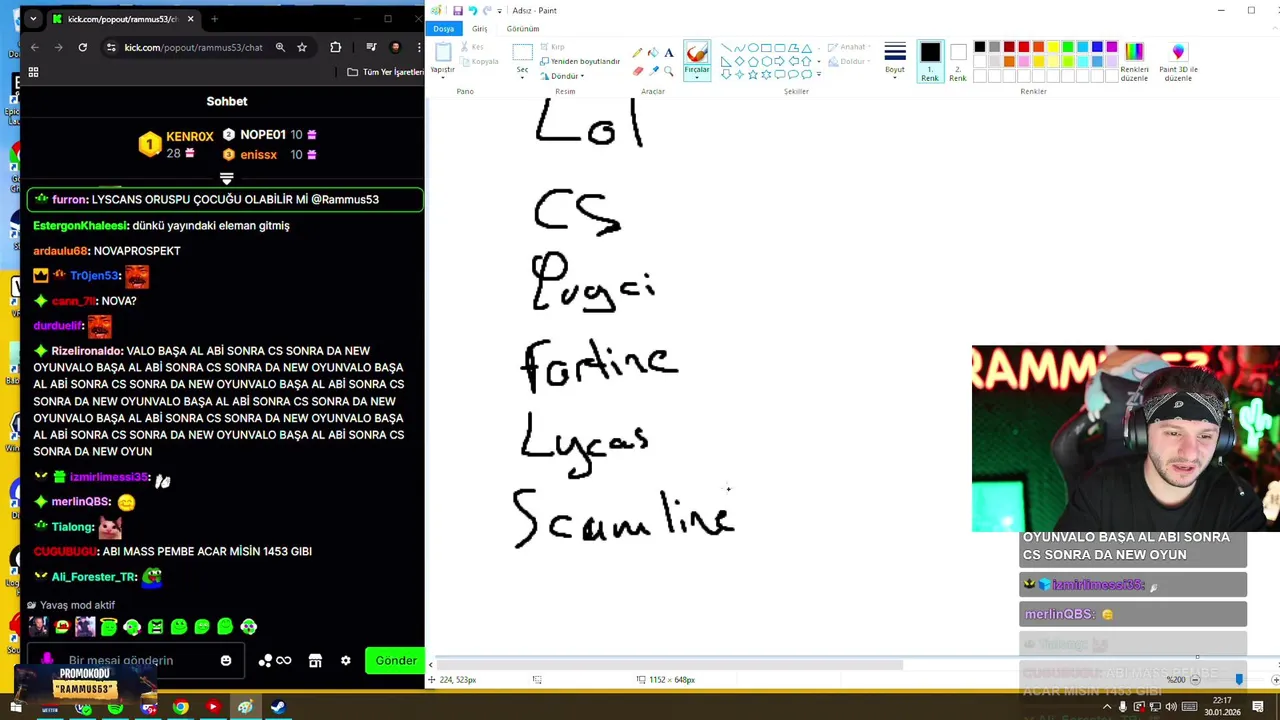The height and width of the screenshot is (720, 1280).
Task: Select the Eraser tool in Paint
Action: (x=637, y=71)
